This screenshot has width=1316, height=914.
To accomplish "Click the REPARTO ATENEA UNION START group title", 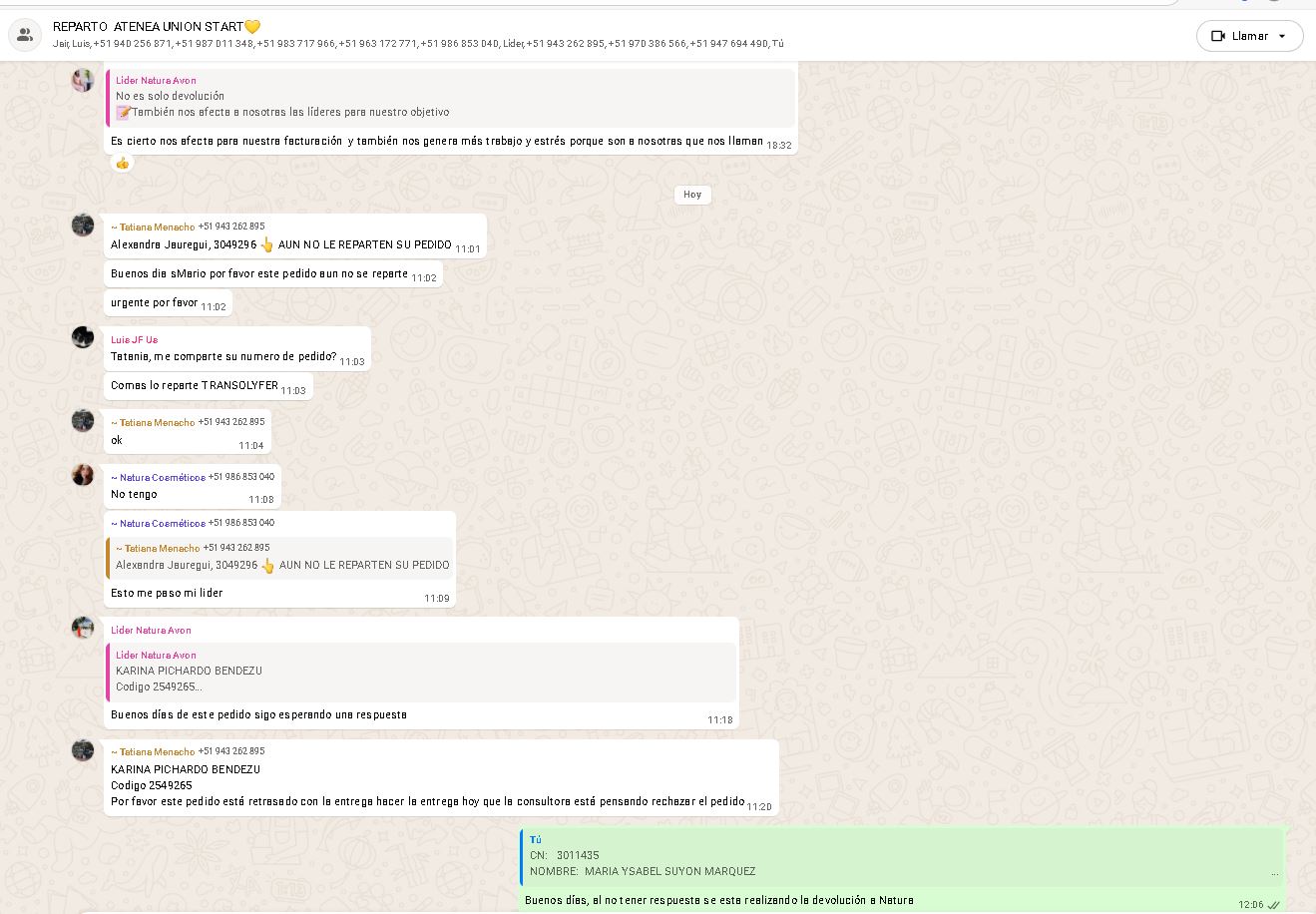I will 156,27.
